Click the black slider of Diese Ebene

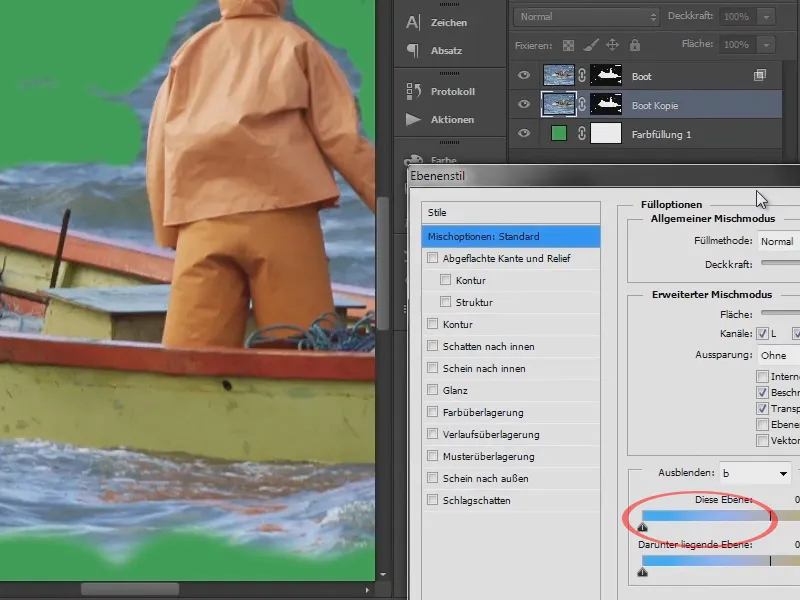tap(642, 527)
